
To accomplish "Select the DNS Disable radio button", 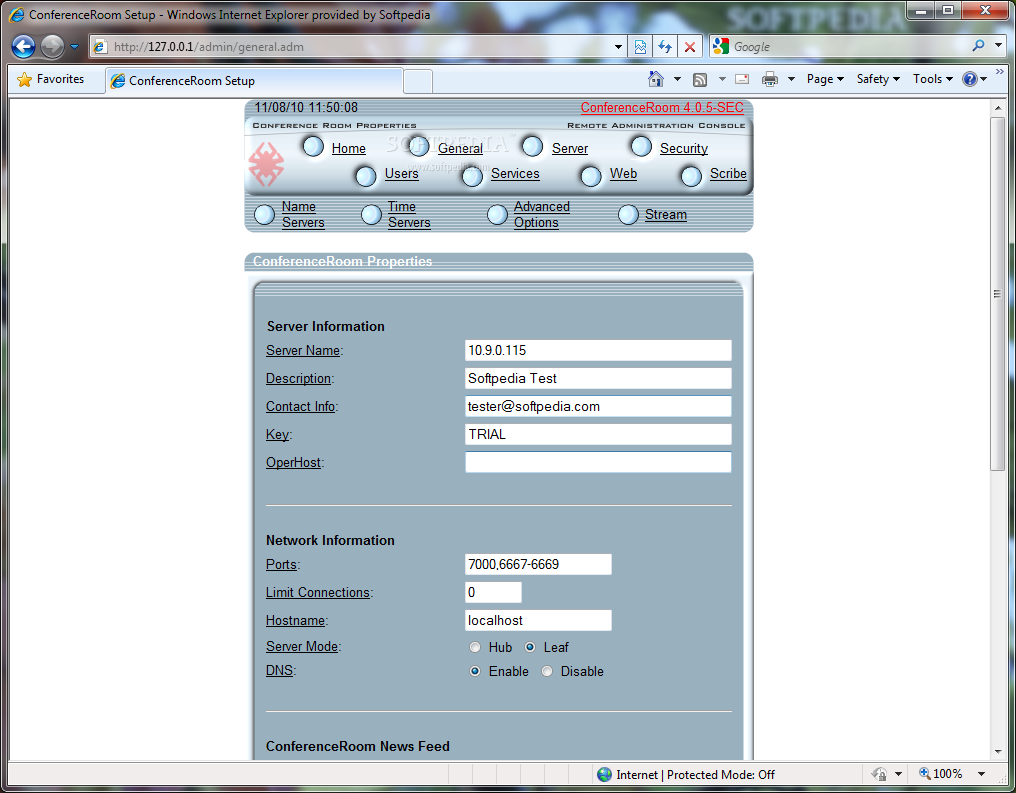I will coord(547,671).
